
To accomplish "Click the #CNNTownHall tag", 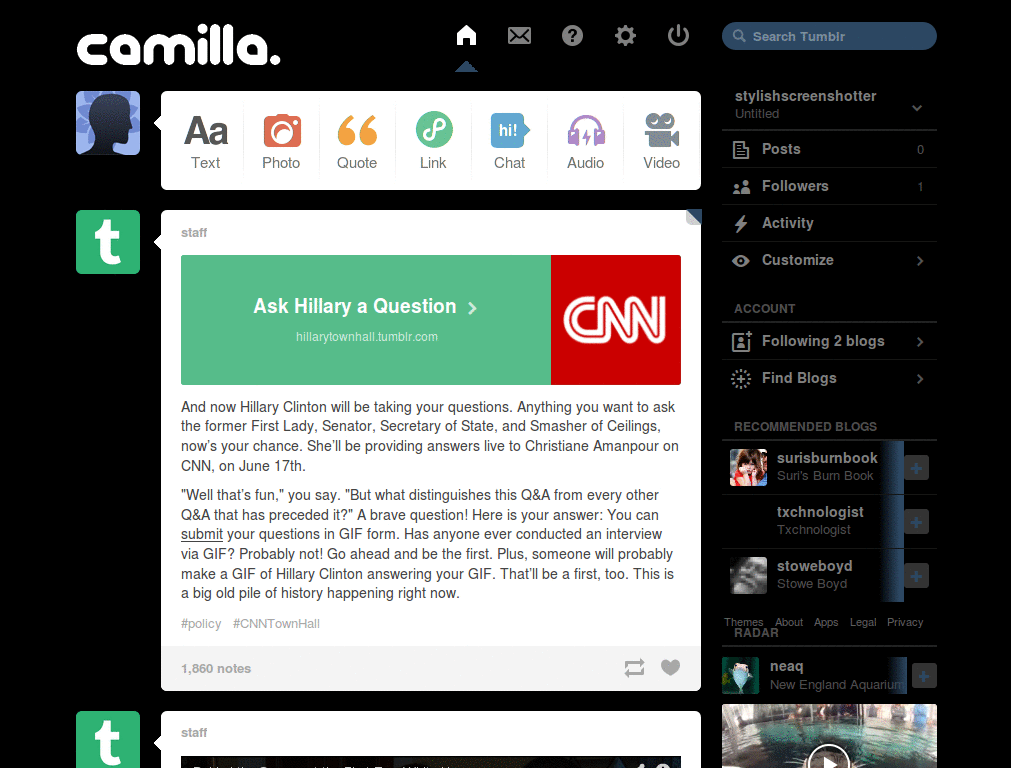I will pos(276,624).
